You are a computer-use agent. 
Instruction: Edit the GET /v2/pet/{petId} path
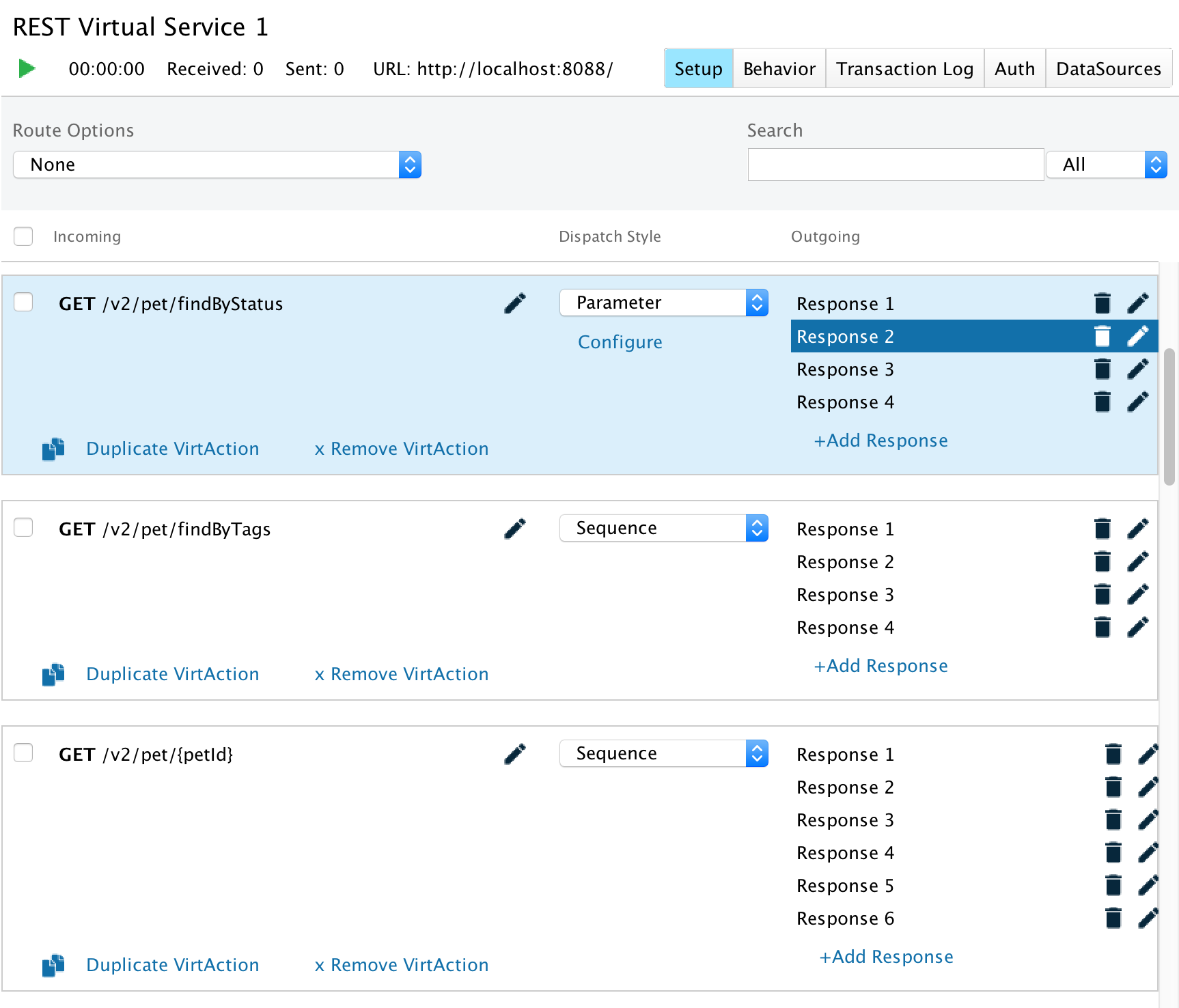pyautogui.click(x=516, y=753)
